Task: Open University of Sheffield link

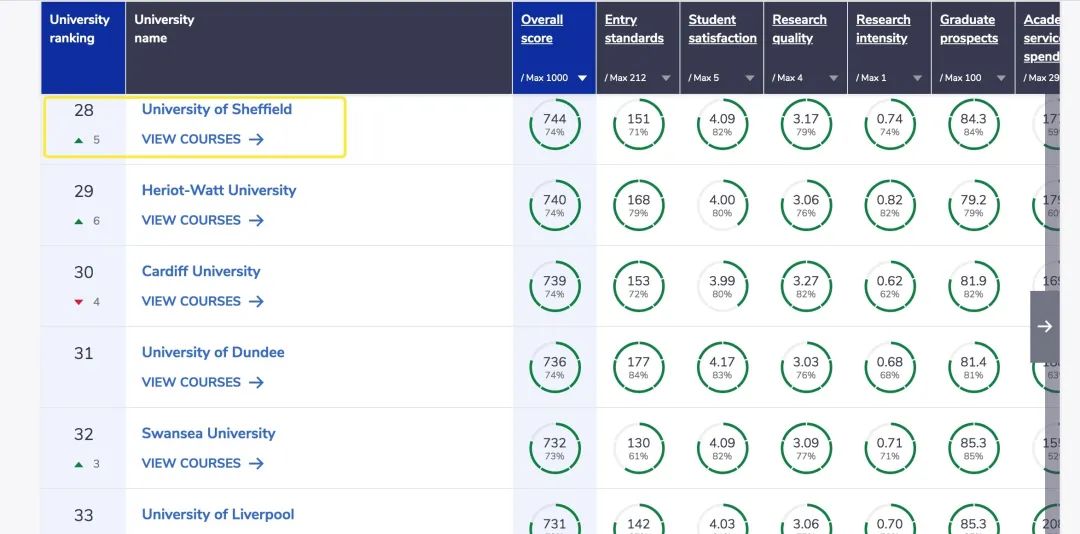Action: click(217, 109)
